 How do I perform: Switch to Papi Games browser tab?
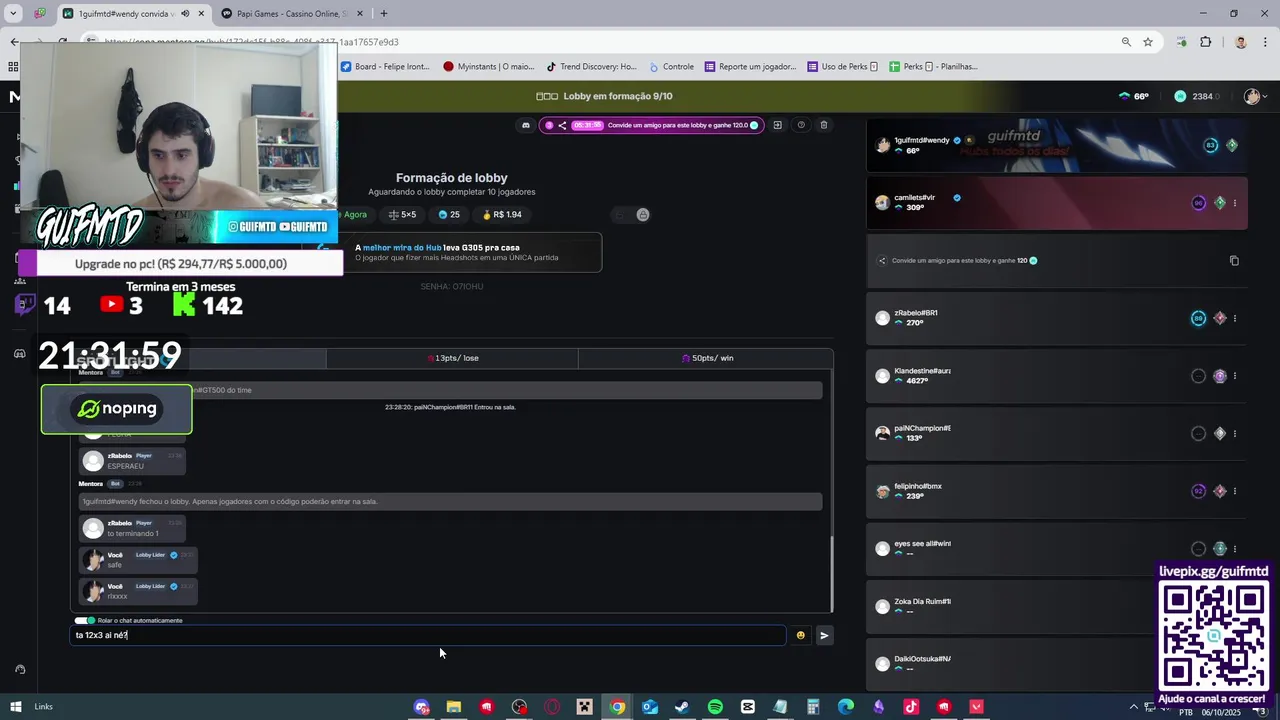point(292,14)
